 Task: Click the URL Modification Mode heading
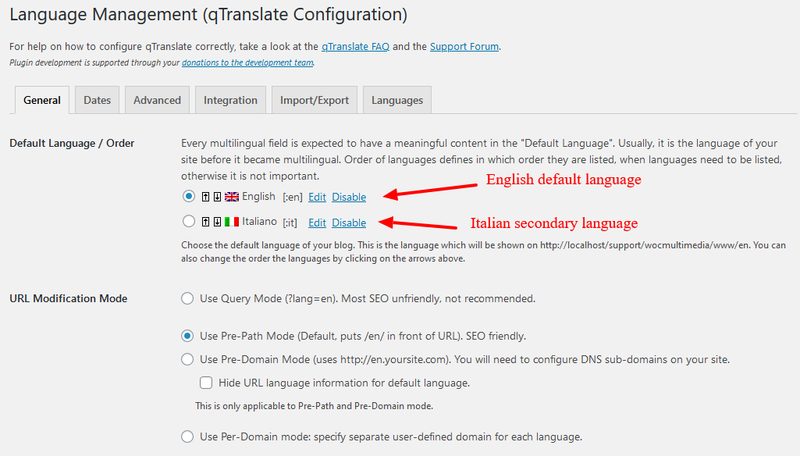(68, 298)
